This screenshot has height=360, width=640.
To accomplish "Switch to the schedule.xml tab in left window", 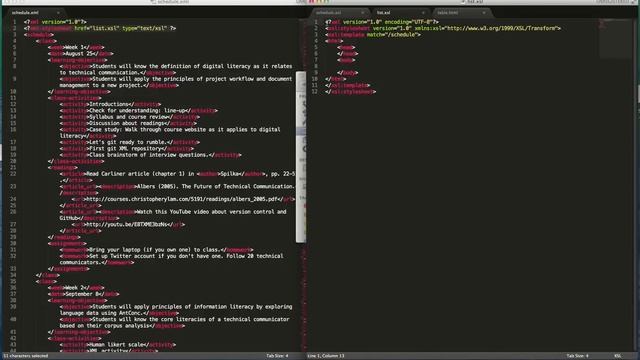I will (25, 13).
